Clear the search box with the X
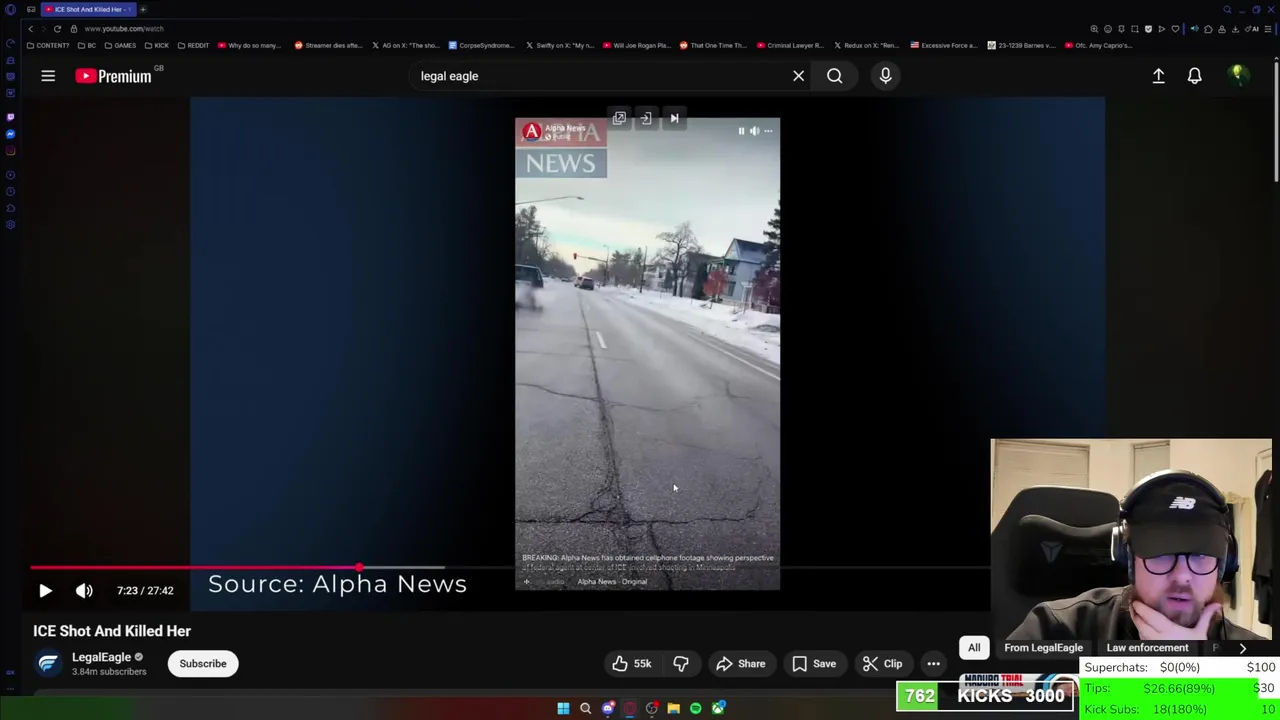 (x=798, y=76)
